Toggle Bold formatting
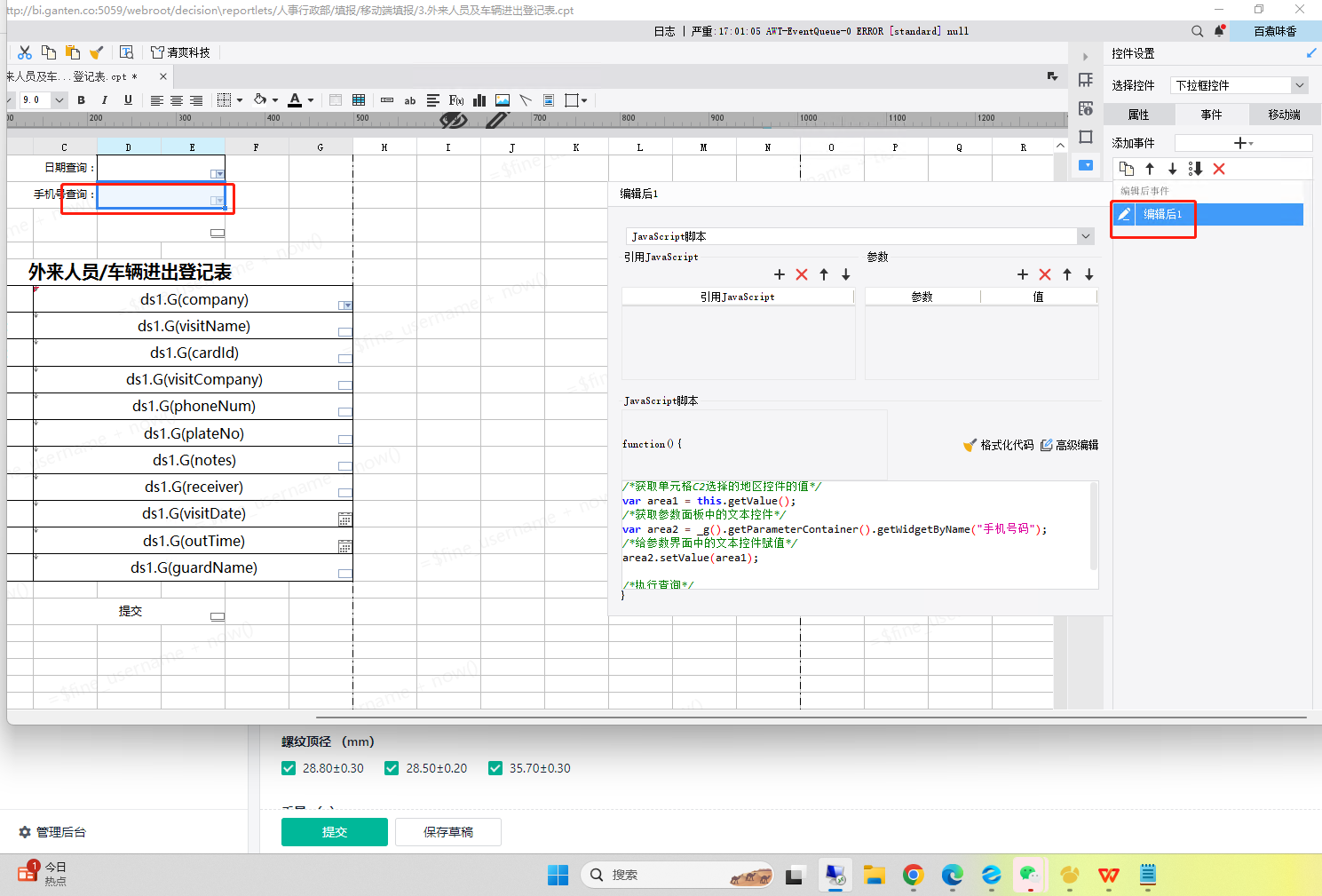 82,100
